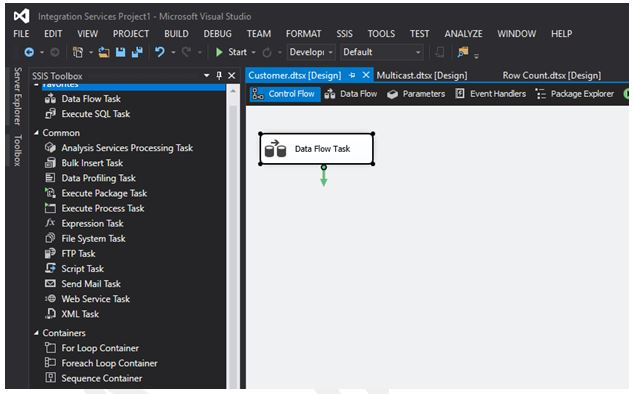This screenshot has width=634, height=394.
Task: Switch to Row Count.dtsx design tab
Action: pyautogui.click(x=552, y=75)
